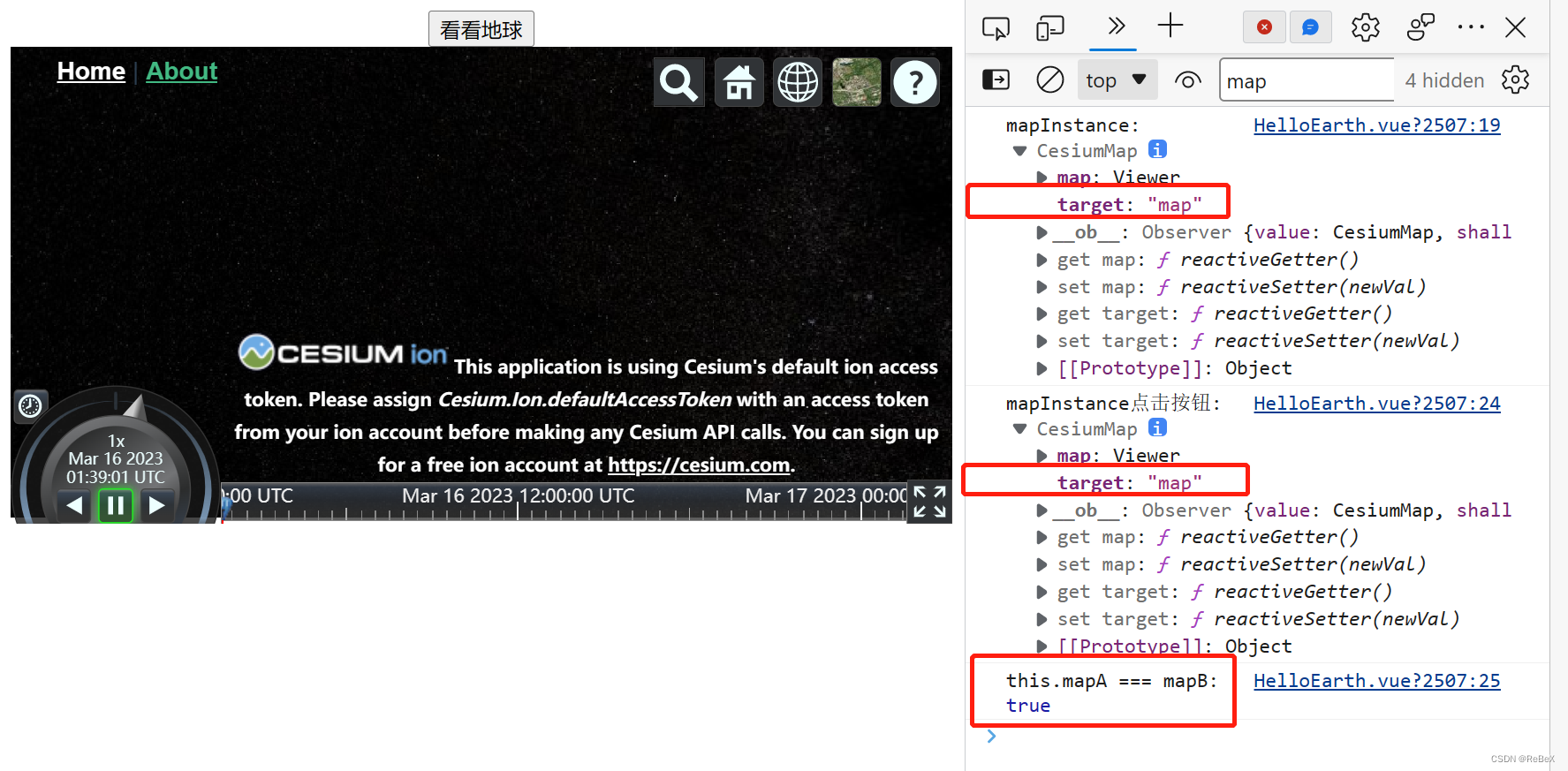Open source link HelloEarth.vue?2507:19

pyautogui.click(x=1376, y=125)
